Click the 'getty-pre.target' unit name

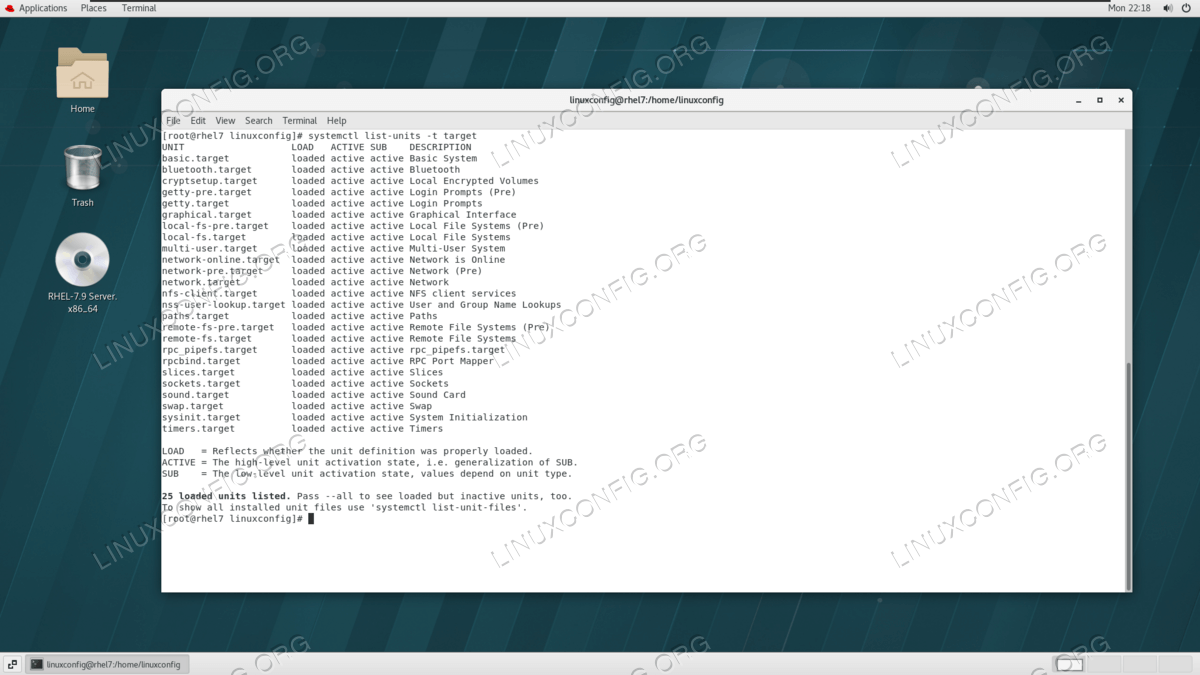click(207, 192)
